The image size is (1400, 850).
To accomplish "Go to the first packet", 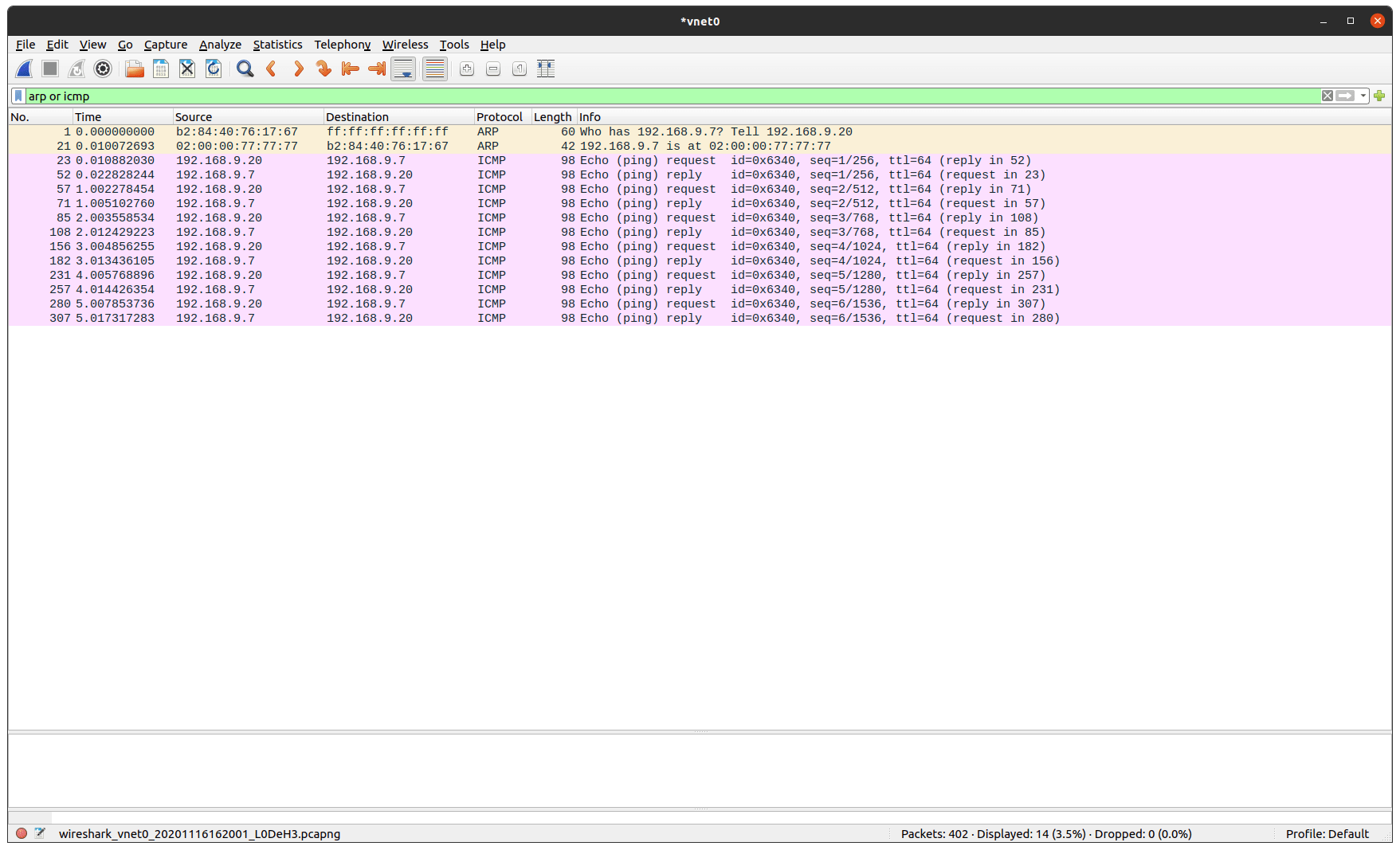I will 349,69.
